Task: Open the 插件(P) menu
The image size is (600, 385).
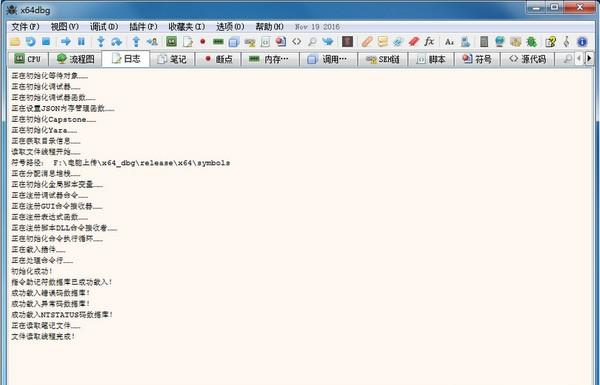Action: click(x=143, y=27)
